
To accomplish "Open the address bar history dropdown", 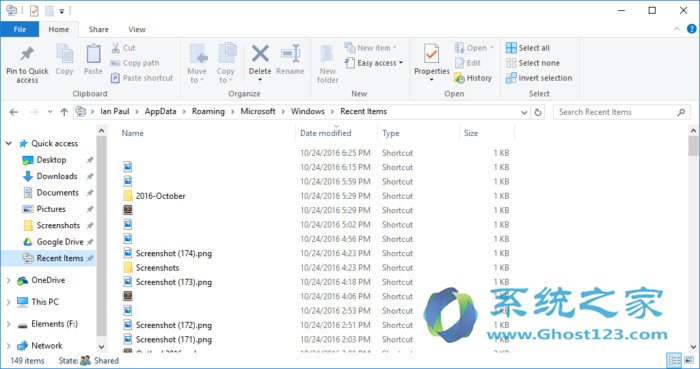I will point(524,112).
